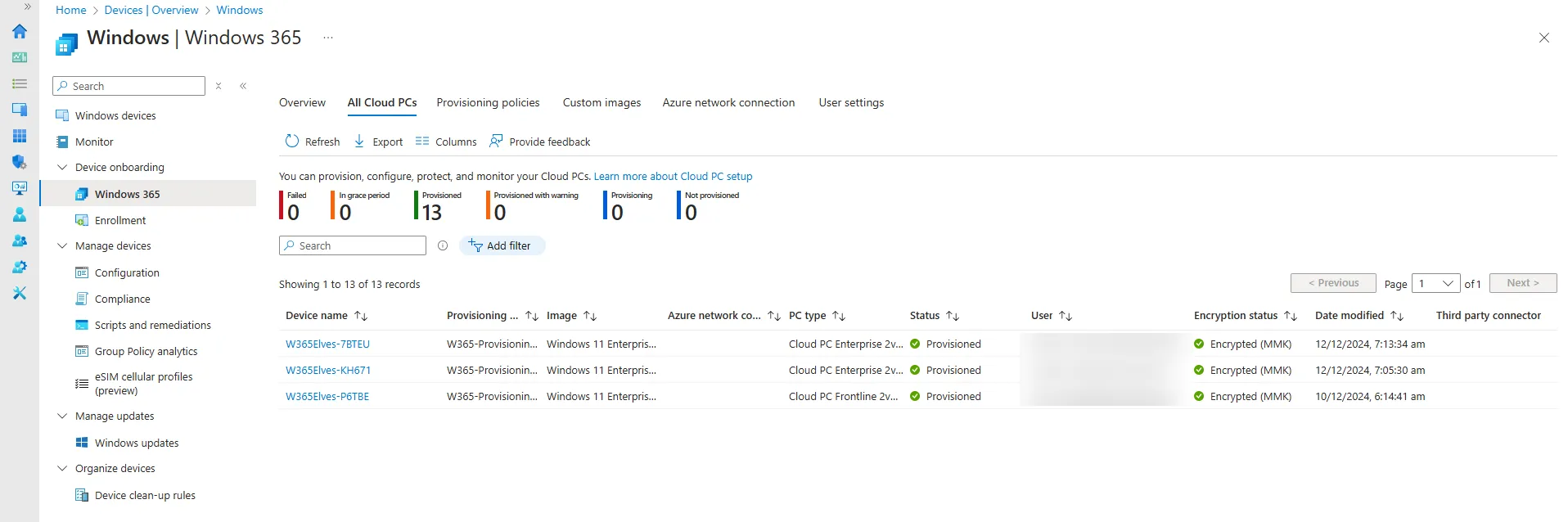Open Home breadcrumb link
The image size is (1568, 522).
[70, 10]
